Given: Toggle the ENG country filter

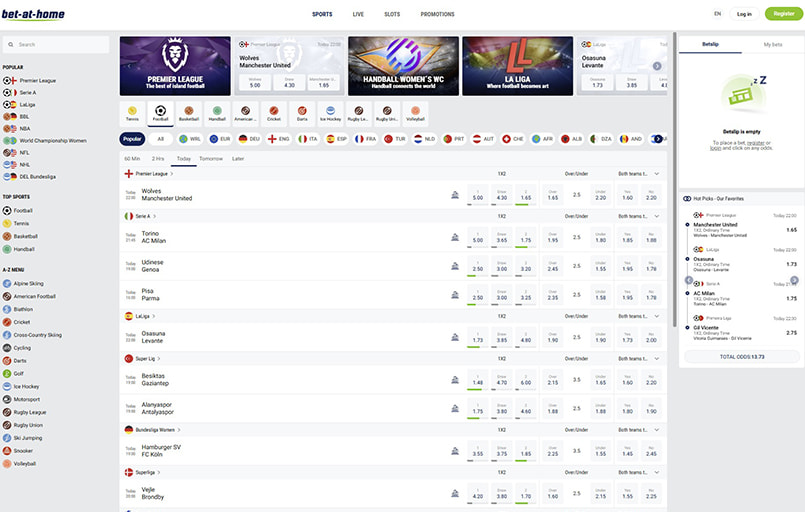Looking at the screenshot, I should tap(279, 139).
